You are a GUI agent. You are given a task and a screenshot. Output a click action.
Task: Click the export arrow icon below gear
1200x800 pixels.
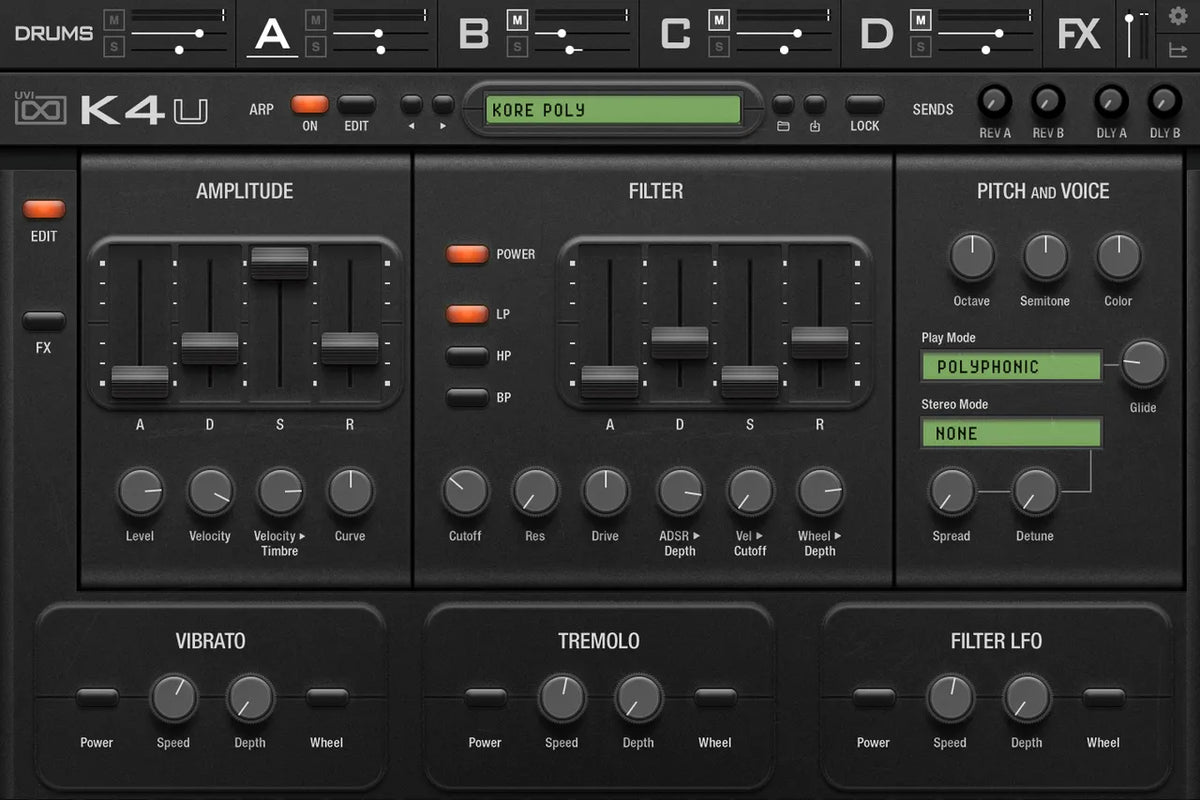pos(1177,49)
